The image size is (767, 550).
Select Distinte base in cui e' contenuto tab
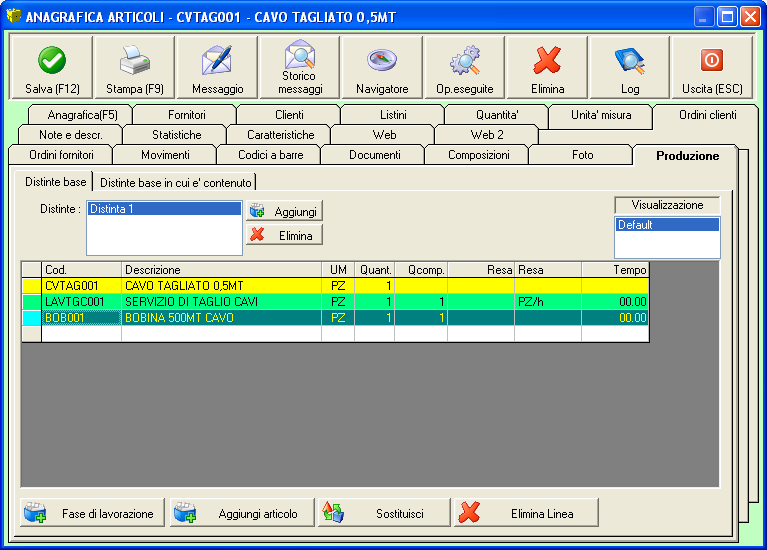pyautogui.click(x=175, y=182)
